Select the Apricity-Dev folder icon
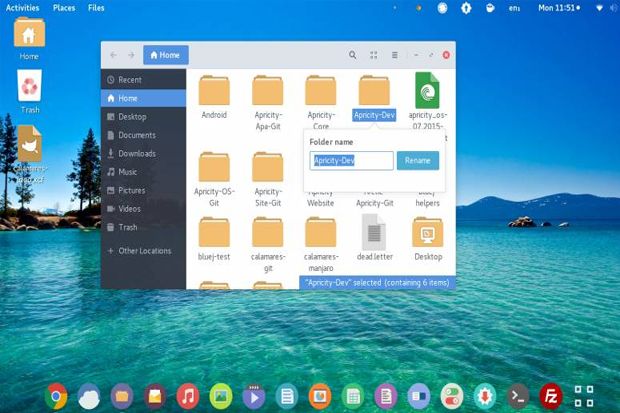 point(374,90)
